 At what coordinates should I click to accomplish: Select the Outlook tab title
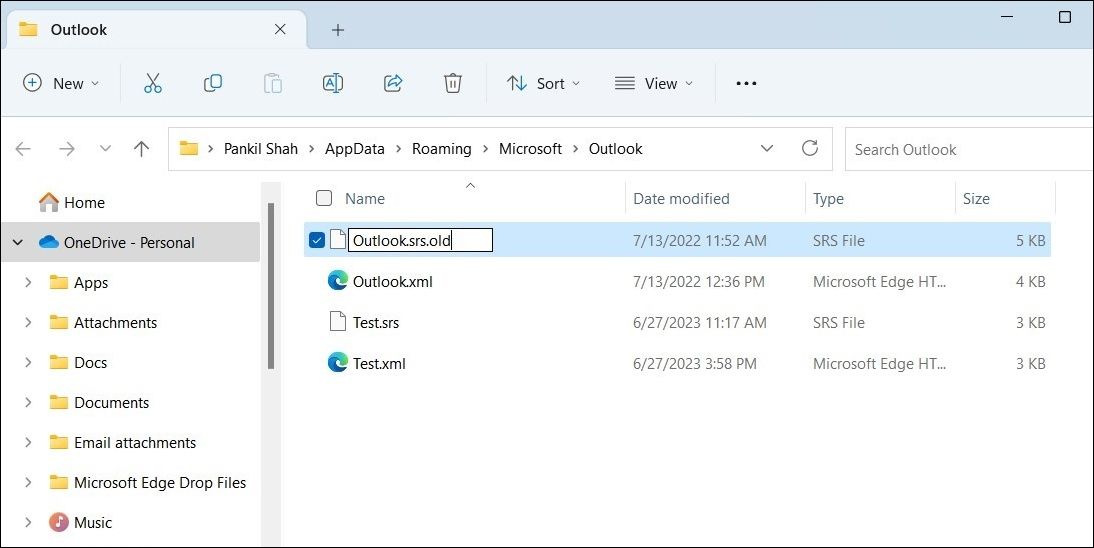[79, 29]
